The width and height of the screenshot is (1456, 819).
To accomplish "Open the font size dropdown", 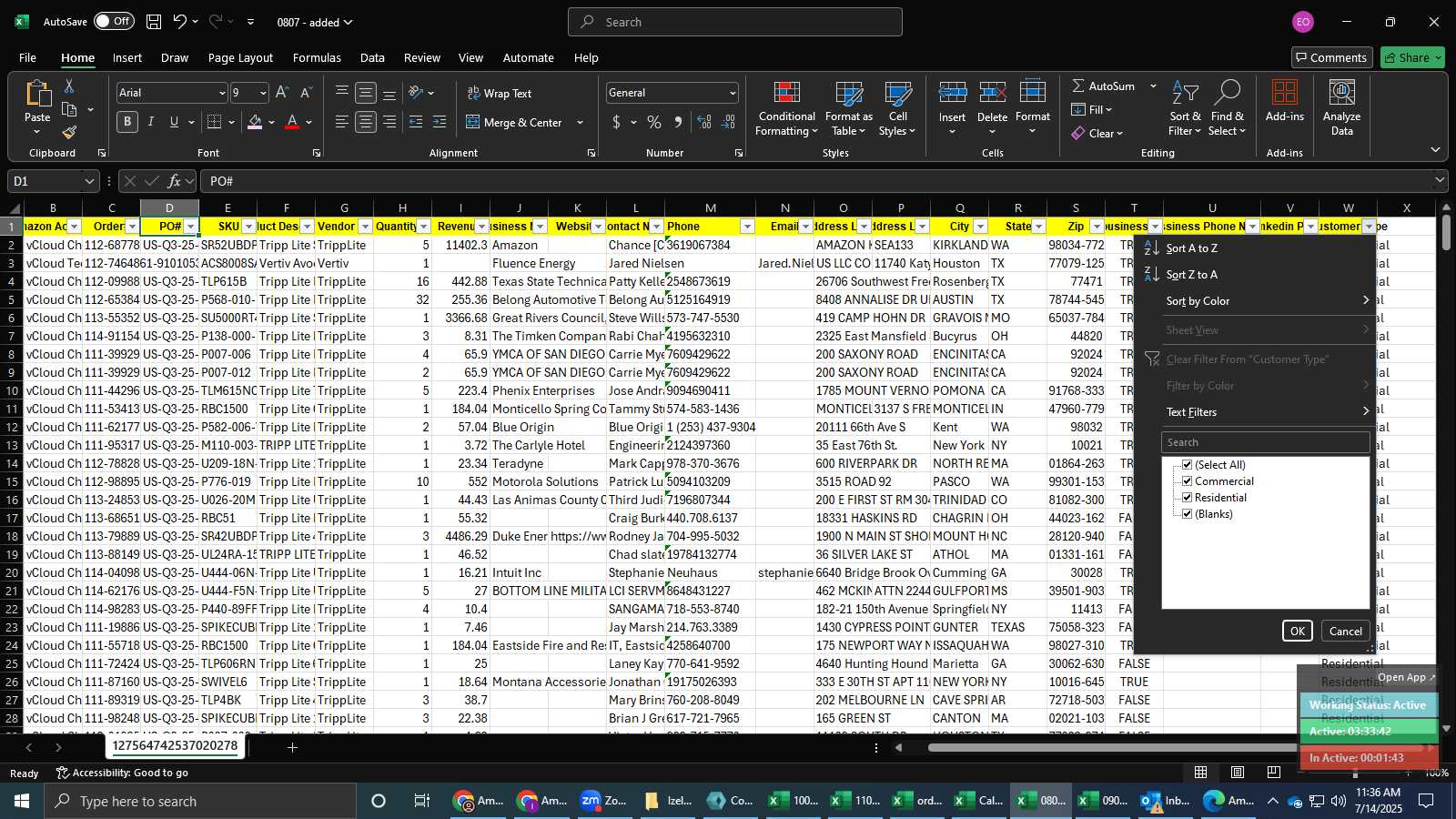I will 263,93.
